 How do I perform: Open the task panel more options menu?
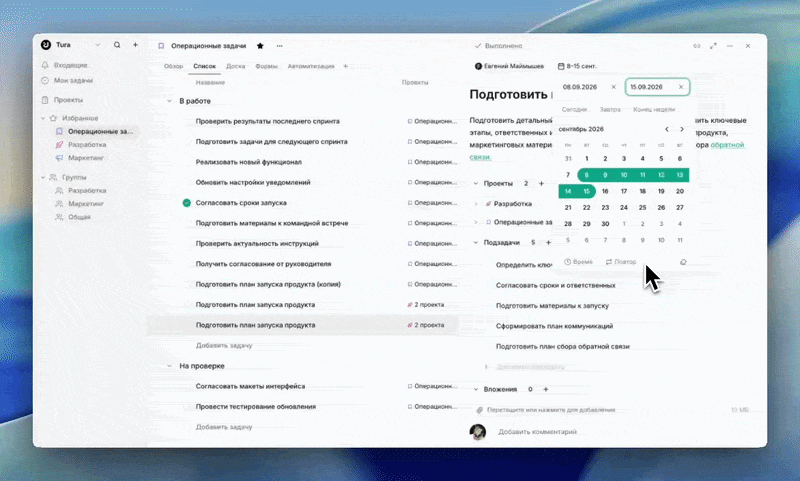pos(730,46)
